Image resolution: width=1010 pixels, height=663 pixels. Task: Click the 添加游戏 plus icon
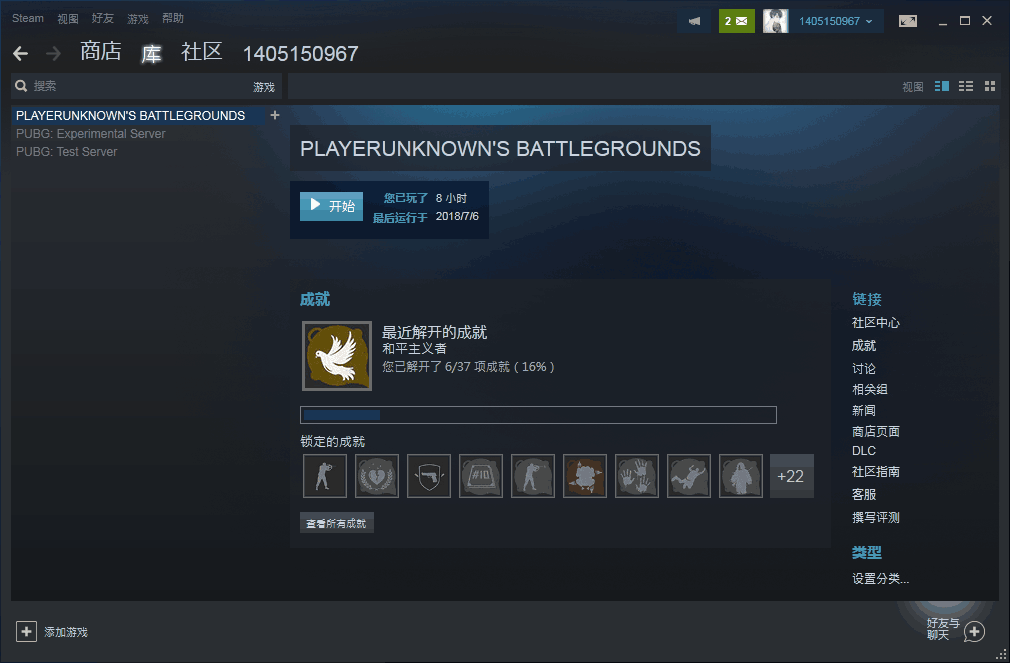coord(26,631)
